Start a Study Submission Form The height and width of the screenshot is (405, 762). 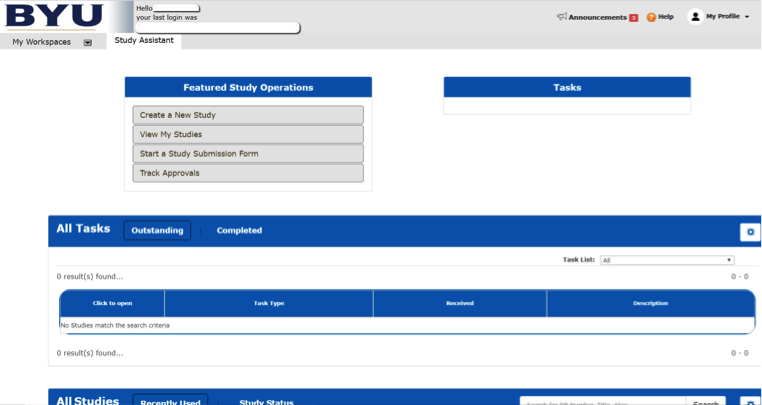[x=248, y=154]
